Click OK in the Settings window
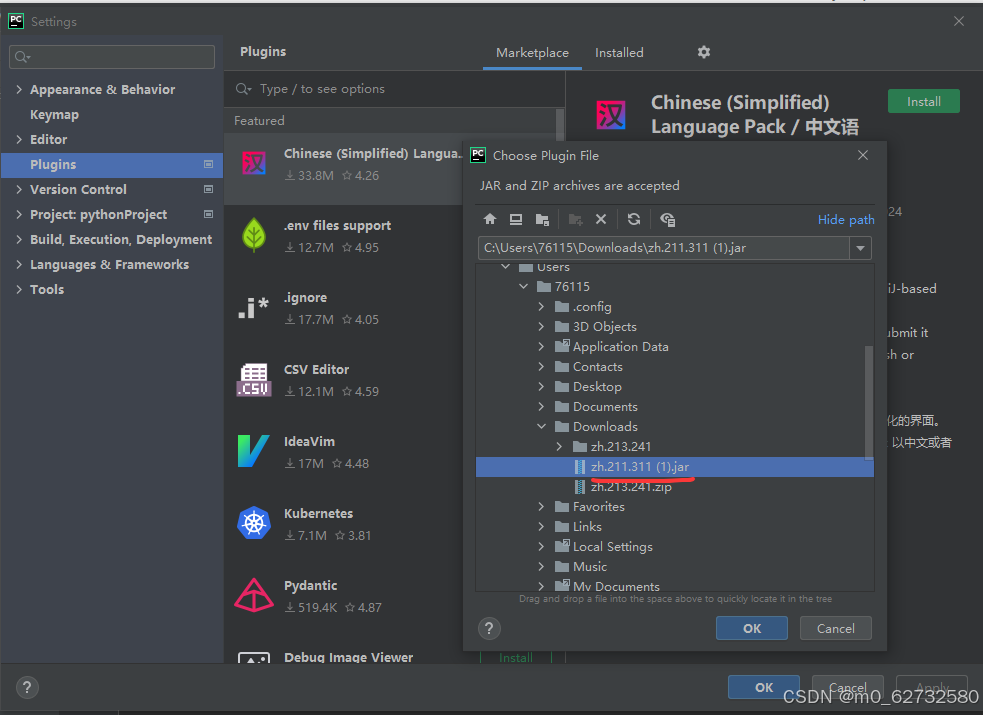This screenshot has height=715, width=983. (764, 687)
